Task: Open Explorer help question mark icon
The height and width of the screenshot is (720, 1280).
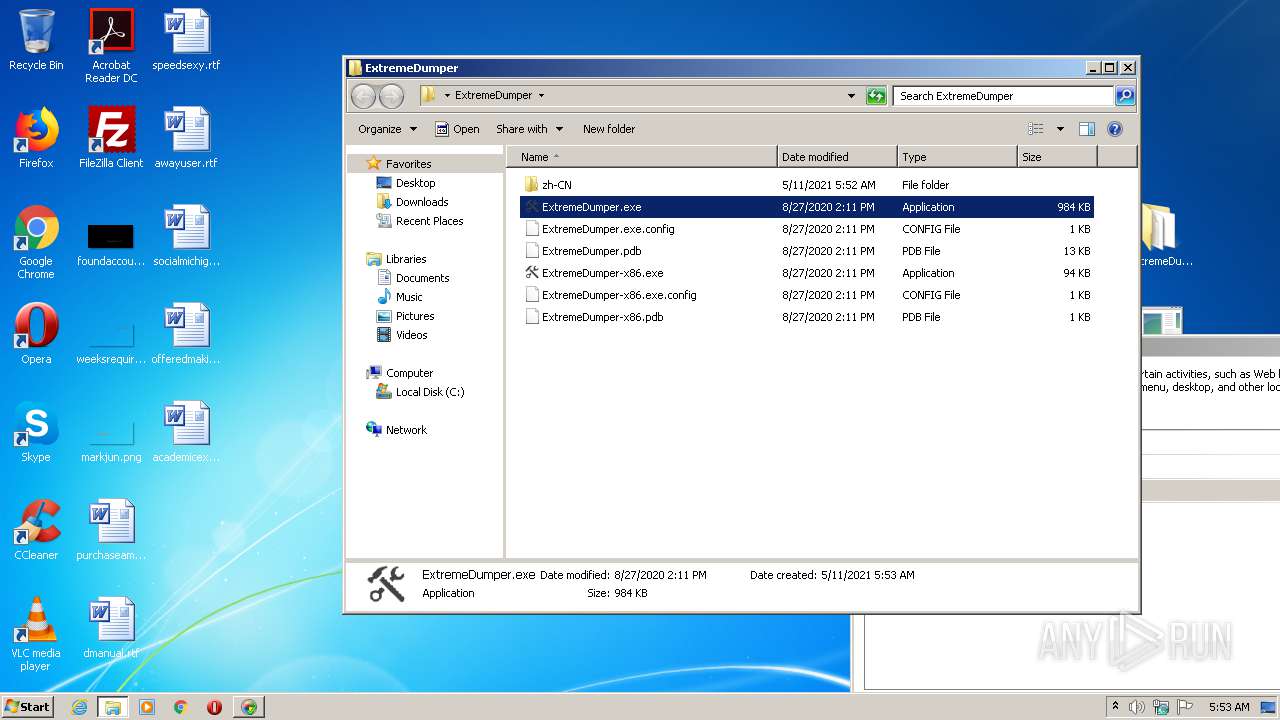Action: click(x=1115, y=129)
